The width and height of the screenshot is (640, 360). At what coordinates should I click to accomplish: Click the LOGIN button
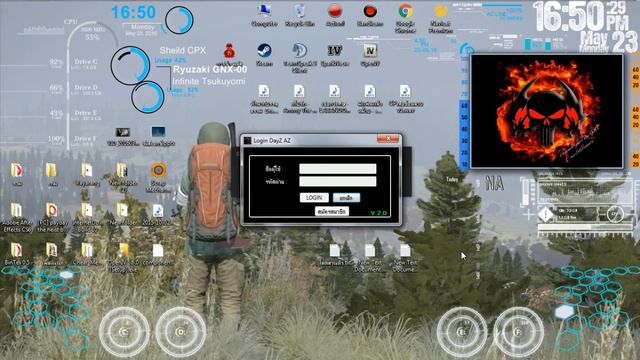(314, 198)
